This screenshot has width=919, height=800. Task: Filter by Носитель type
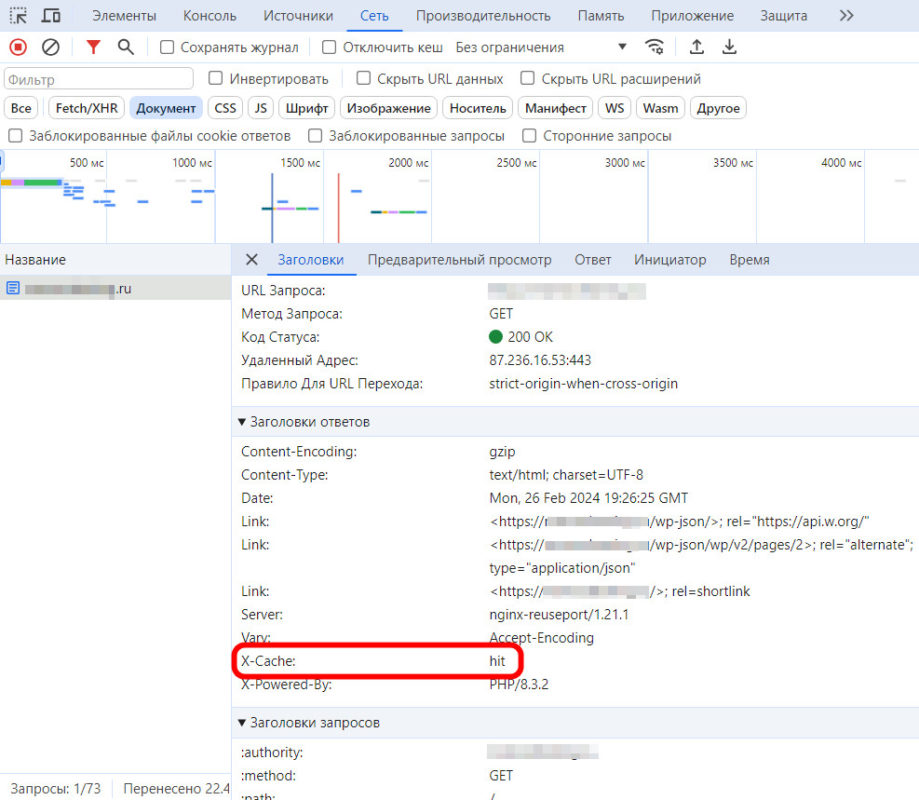pyautogui.click(x=478, y=108)
